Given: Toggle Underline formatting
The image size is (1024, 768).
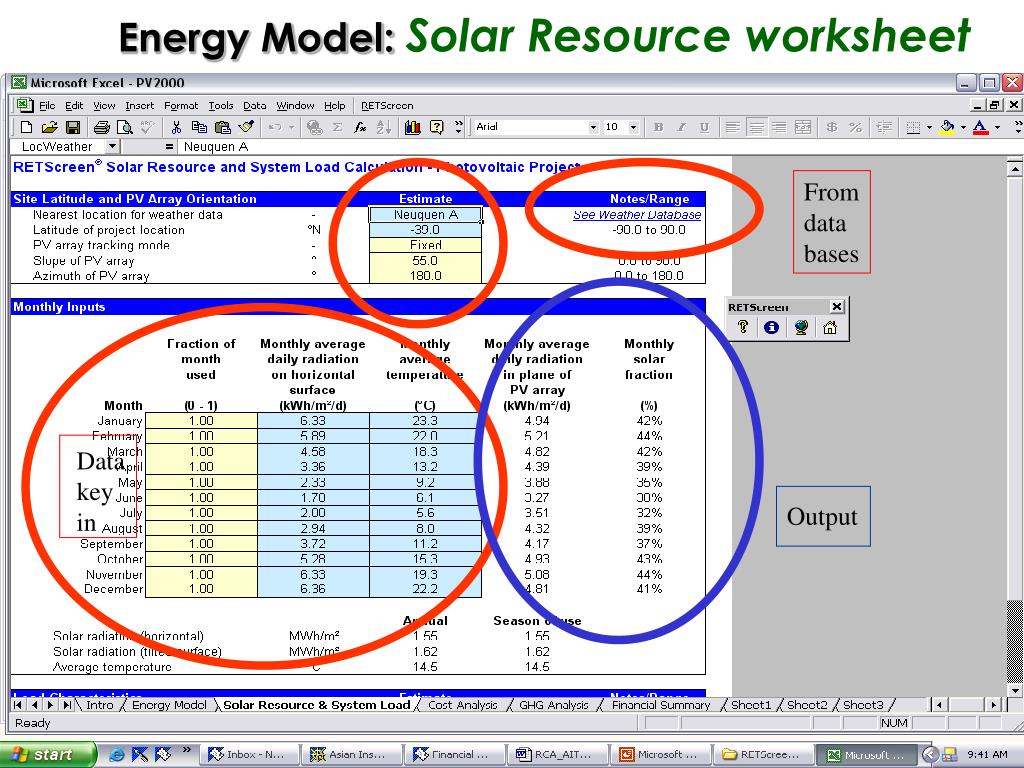Looking at the screenshot, I should (x=704, y=127).
